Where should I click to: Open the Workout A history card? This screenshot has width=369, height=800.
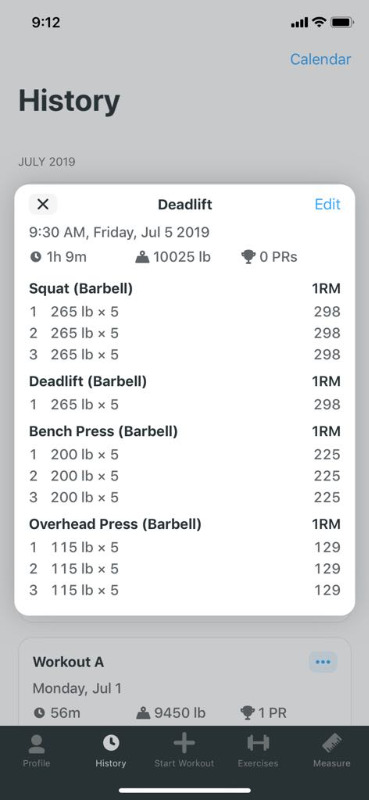(185, 682)
